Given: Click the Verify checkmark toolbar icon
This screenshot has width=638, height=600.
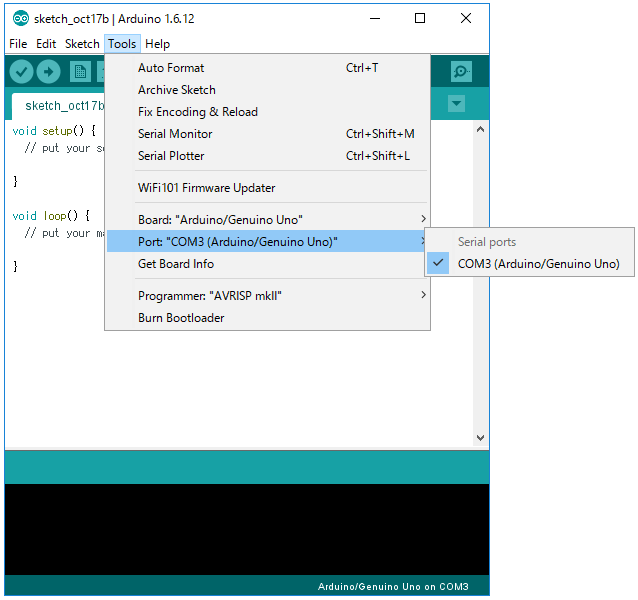Looking at the screenshot, I should (21, 72).
